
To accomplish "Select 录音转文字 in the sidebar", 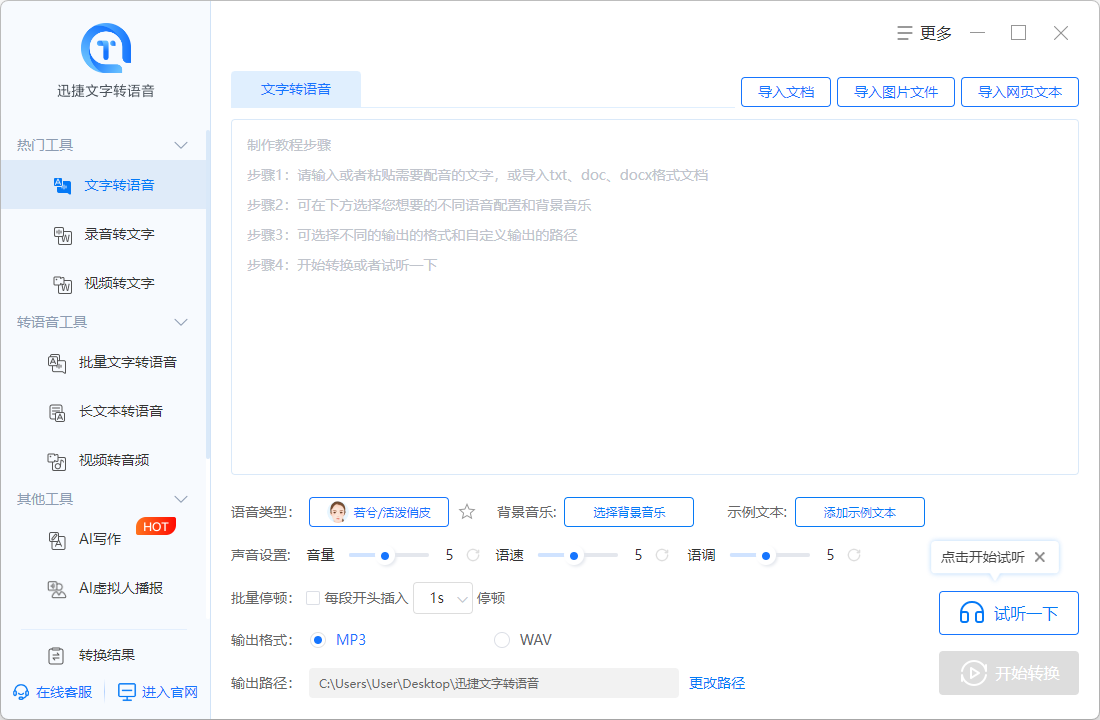I will [104, 234].
